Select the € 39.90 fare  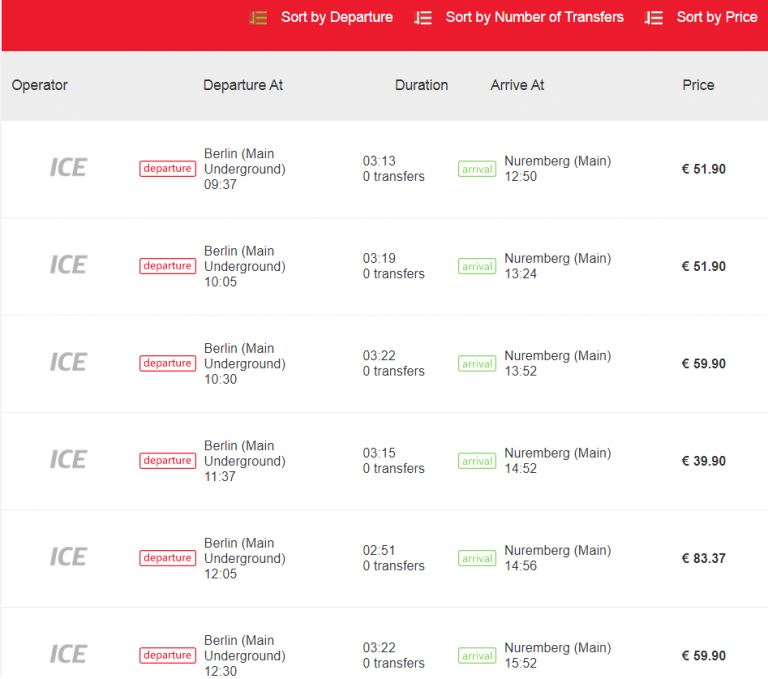pyautogui.click(x=703, y=461)
